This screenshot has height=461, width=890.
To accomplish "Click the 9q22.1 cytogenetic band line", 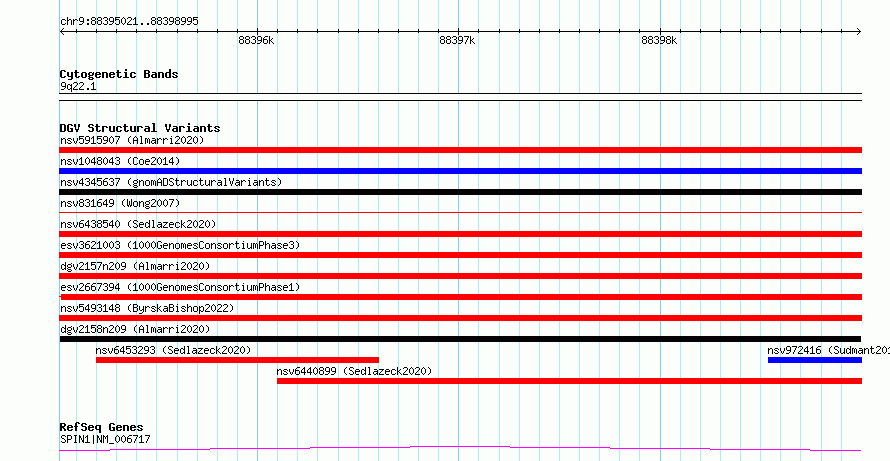I will 460,97.
